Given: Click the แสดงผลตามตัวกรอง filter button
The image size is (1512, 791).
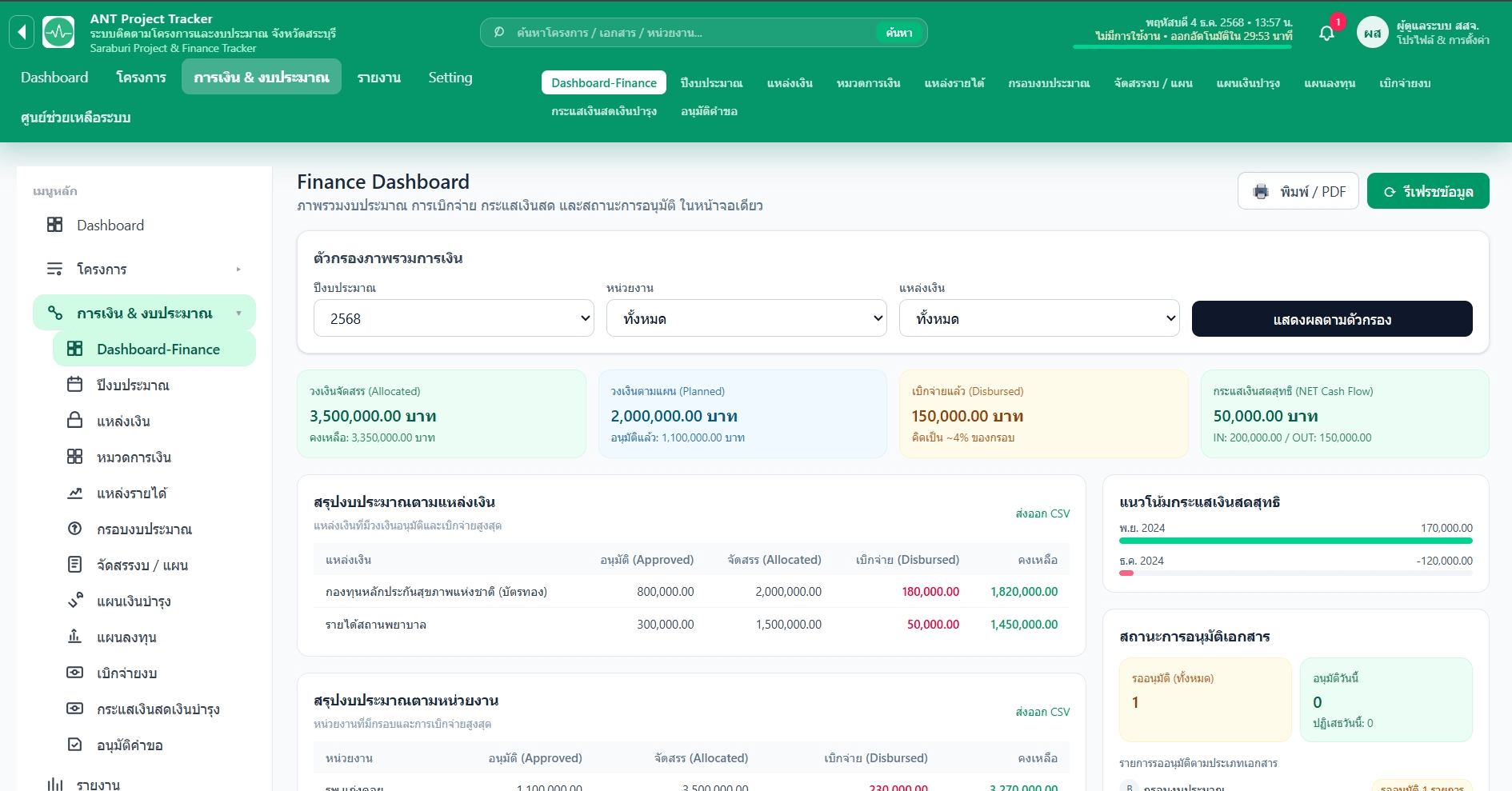Looking at the screenshot, I should 1332,318.
